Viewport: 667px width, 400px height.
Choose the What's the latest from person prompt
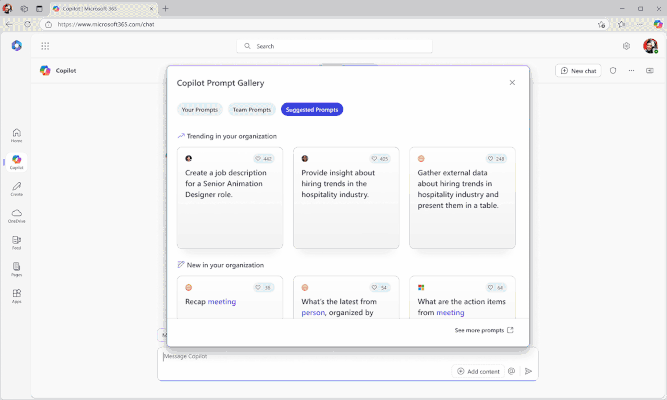[x=346, y=297]
